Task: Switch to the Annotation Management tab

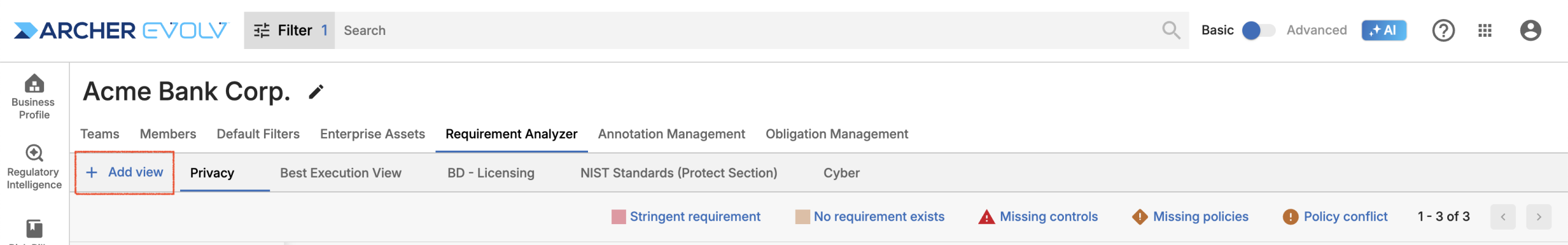Action: [671, 134]
